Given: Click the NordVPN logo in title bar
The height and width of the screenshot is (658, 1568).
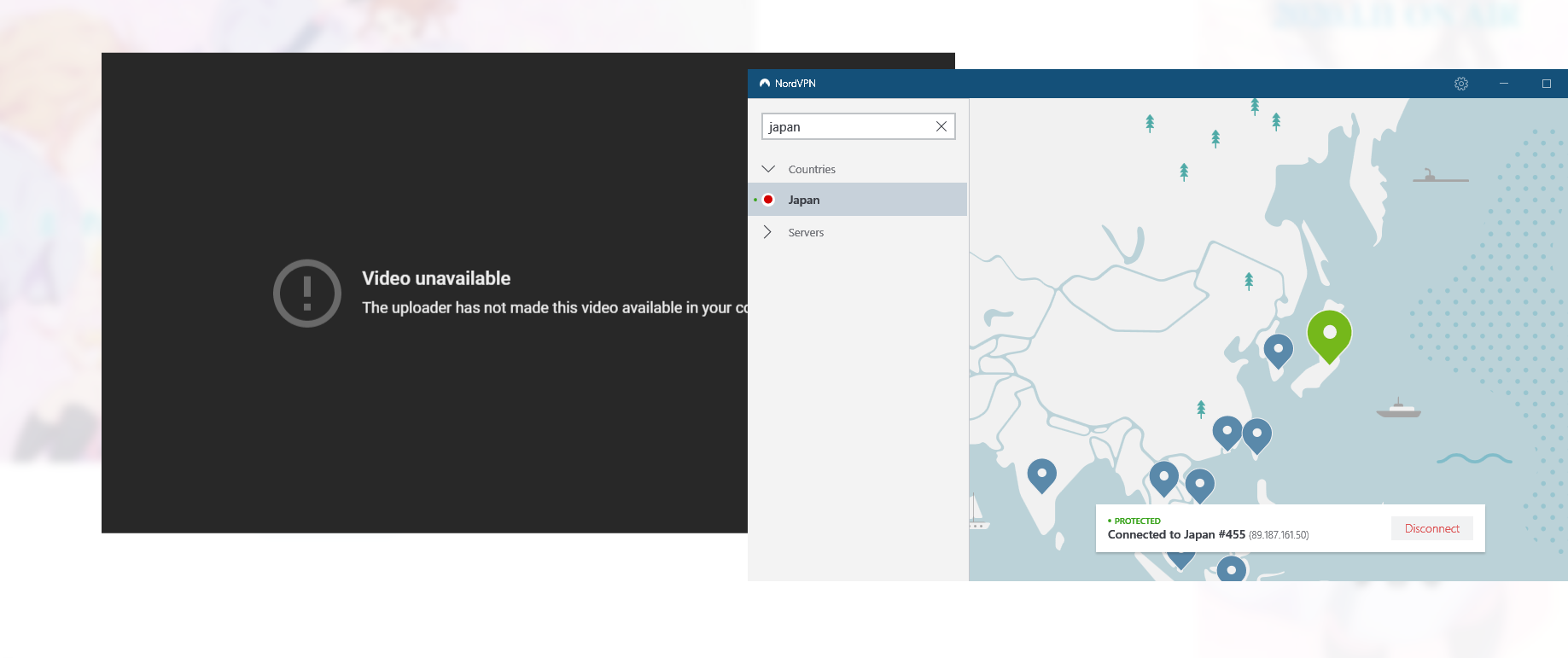Looking at the screenshot, I should [765, 84].
